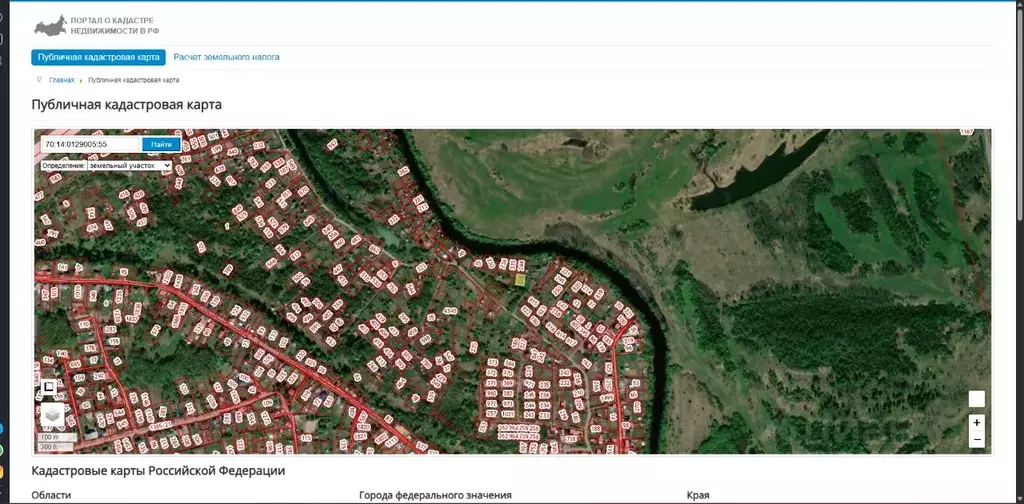Zoom in with the plus button
The image size is (1024, 504).
[976, 423]
